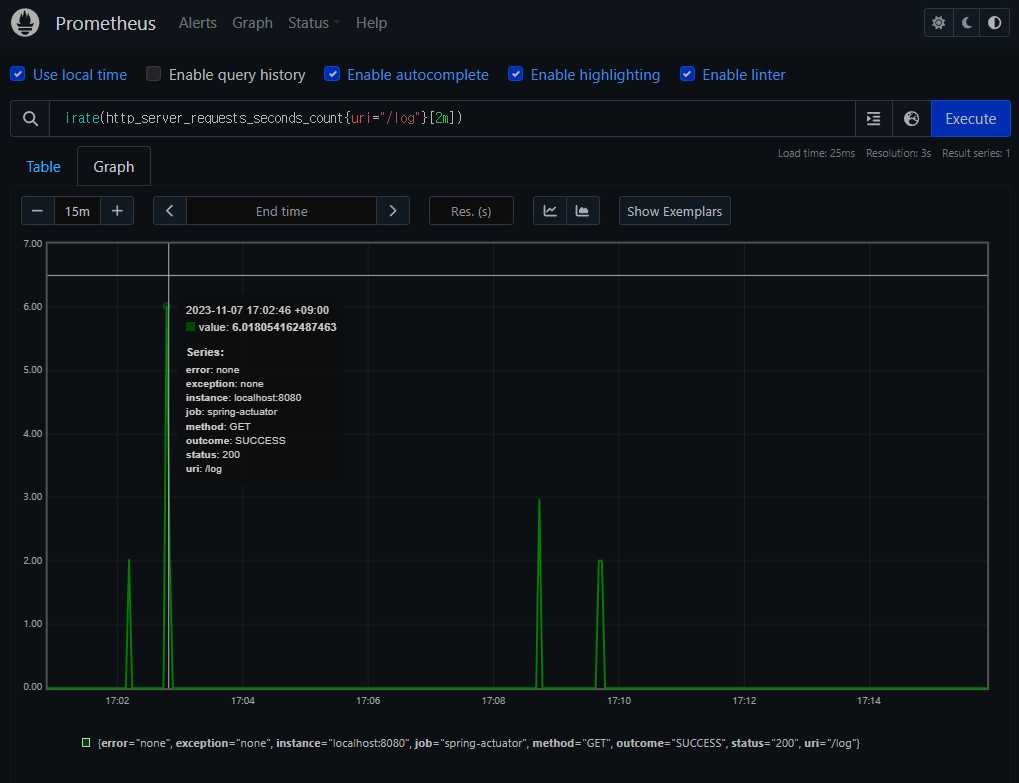The width and height of the screenshot is (1019, 783).
Task: Move end time back with left chevron
Action: 170,211
